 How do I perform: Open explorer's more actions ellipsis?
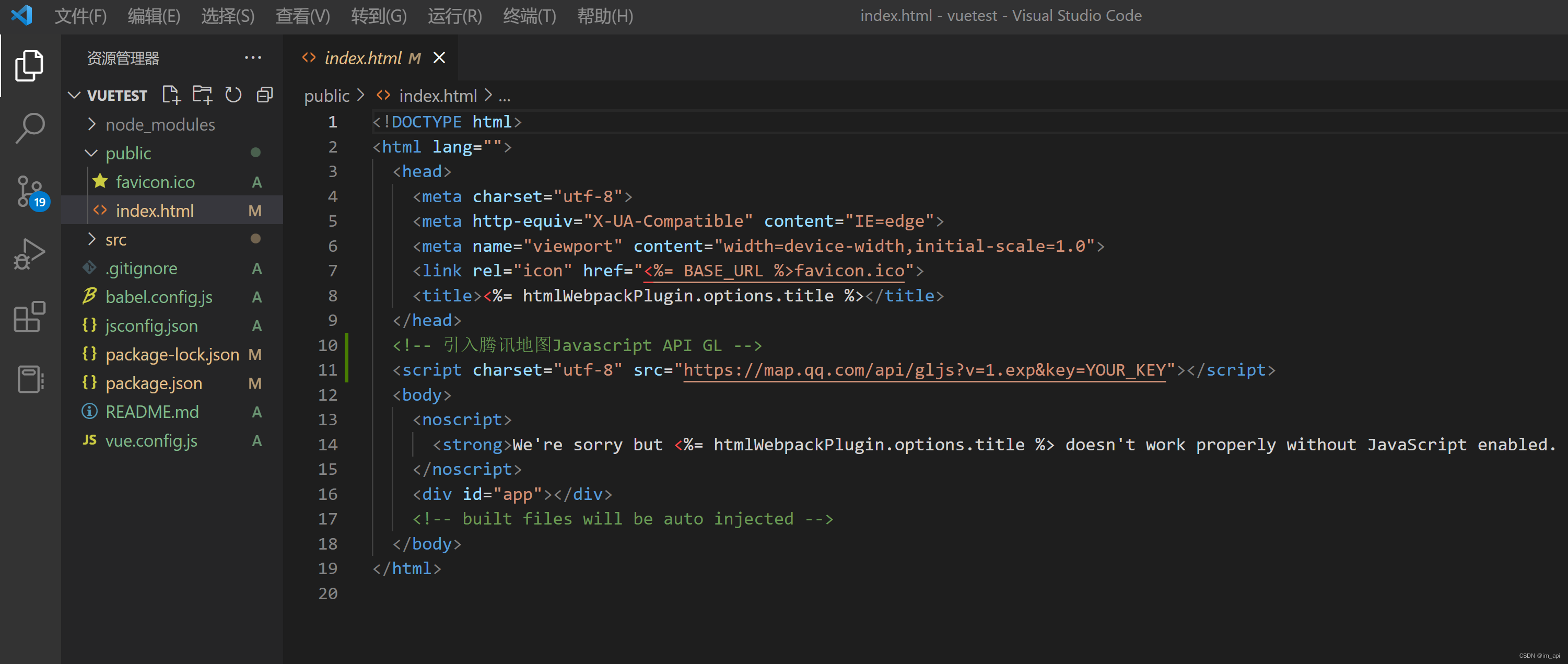click(x=253, y=58)
